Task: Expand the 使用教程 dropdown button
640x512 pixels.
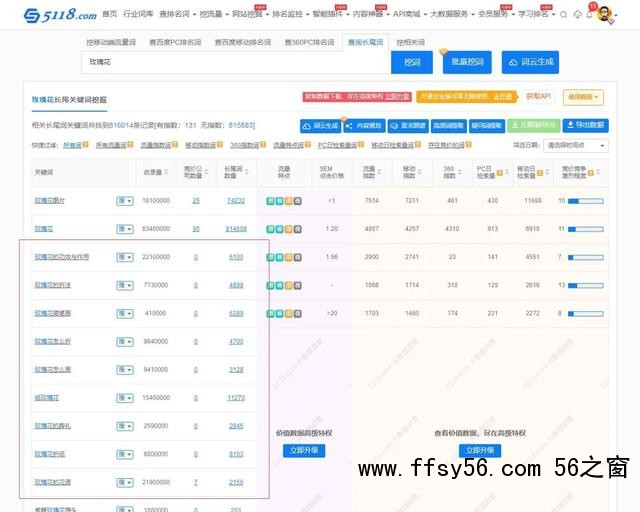Action: [583, 97]
